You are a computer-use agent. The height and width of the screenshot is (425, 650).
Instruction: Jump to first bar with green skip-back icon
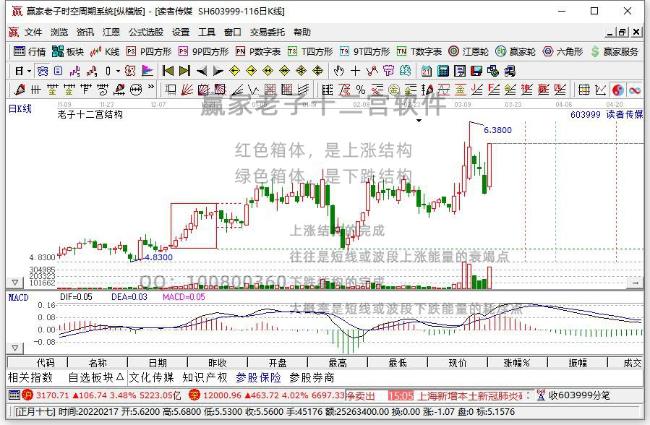coord(168,71)
